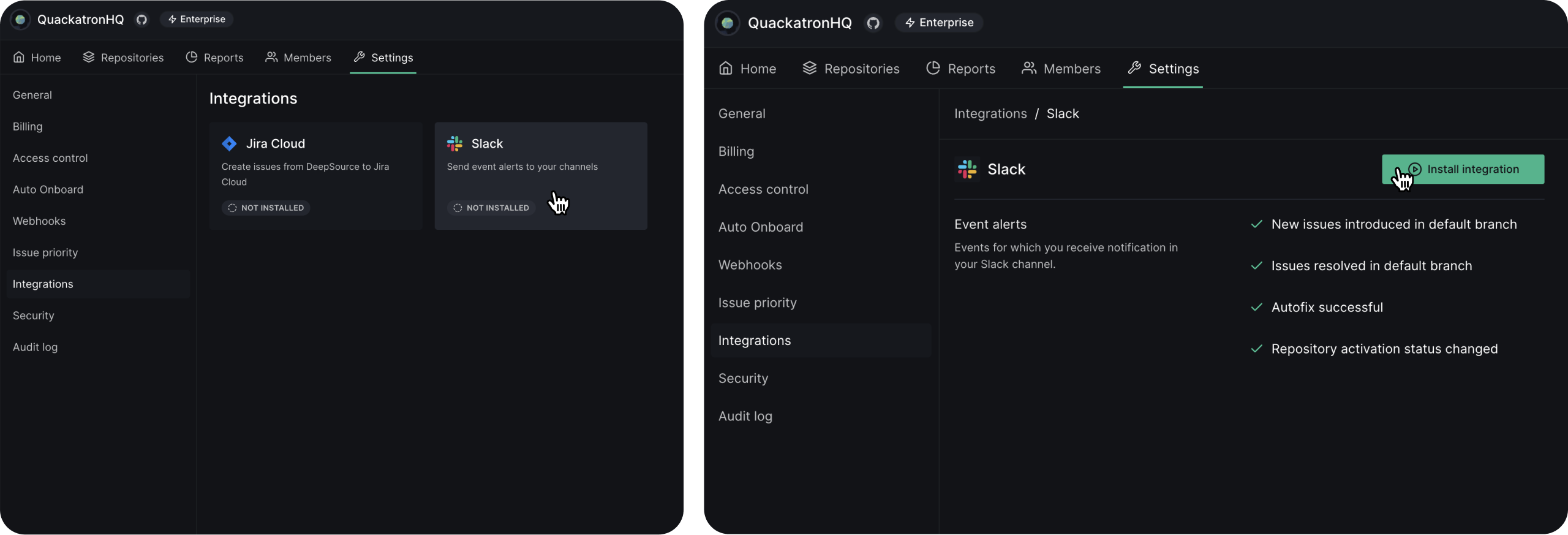Go back via the Integrations breadcrumb link
Viewport: 1568px width, 535px height.
[990, 113]
